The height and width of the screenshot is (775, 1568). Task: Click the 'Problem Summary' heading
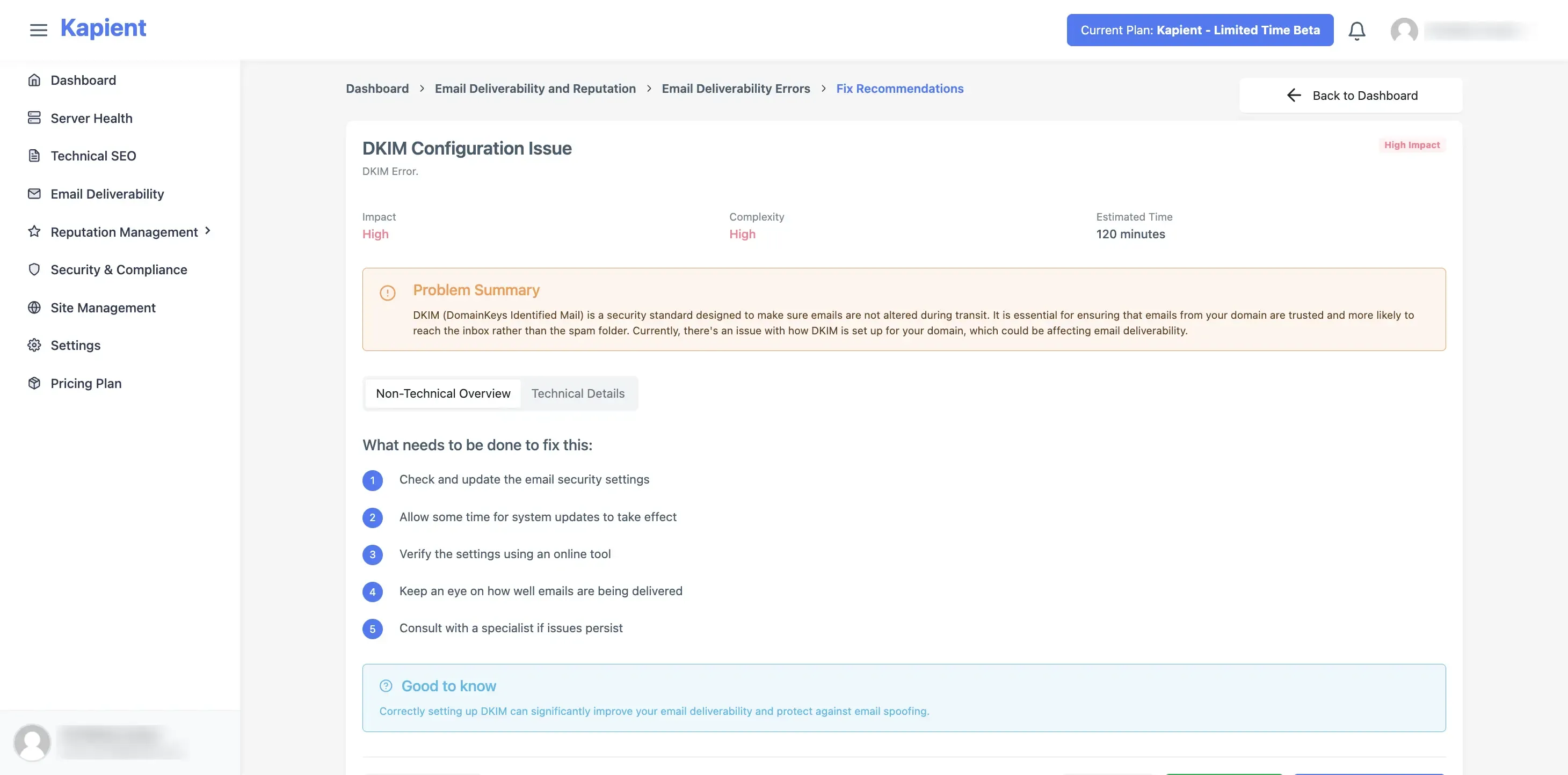pos(476,290)
